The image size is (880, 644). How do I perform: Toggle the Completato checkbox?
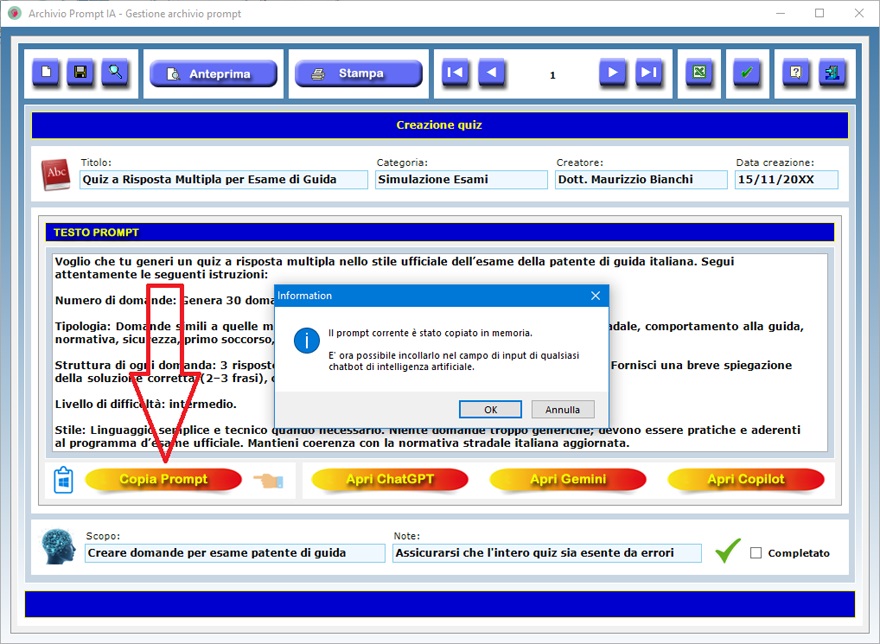pos(756,553)
